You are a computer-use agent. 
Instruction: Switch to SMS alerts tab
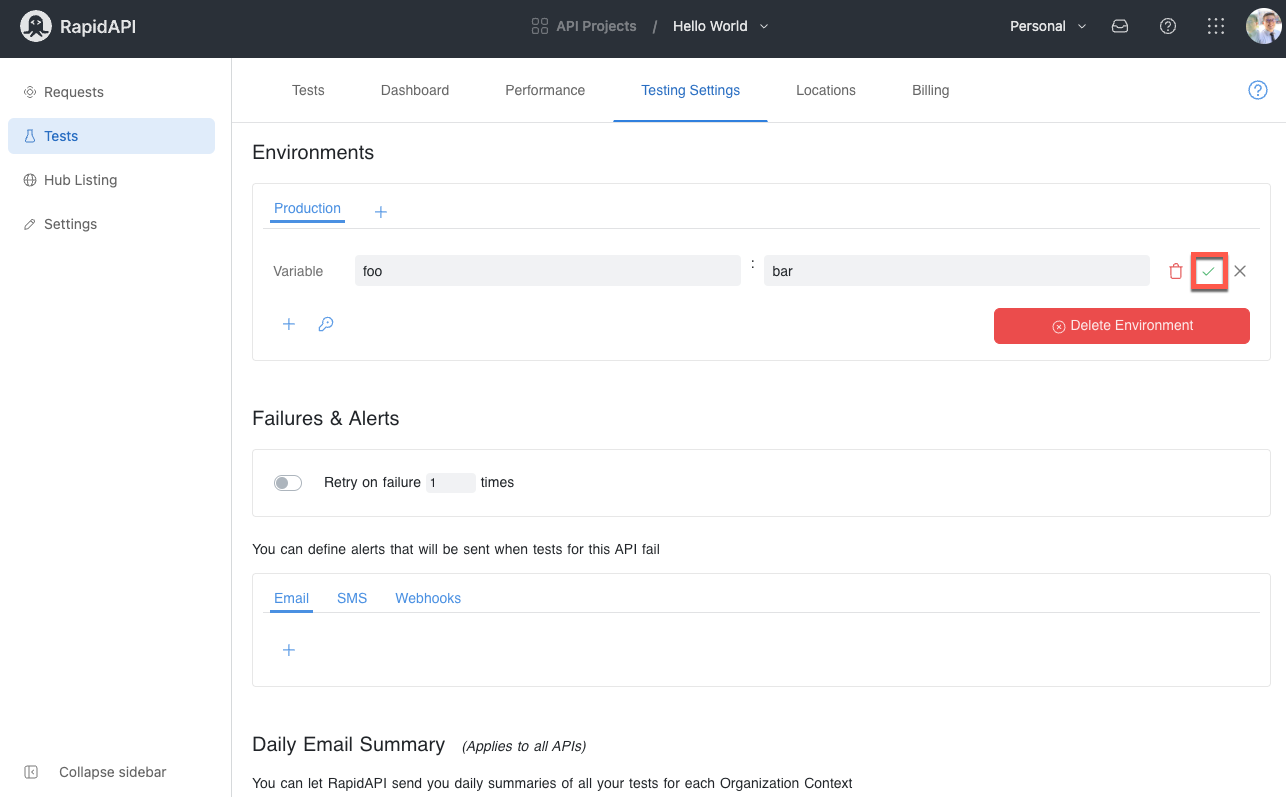(352, 598)
